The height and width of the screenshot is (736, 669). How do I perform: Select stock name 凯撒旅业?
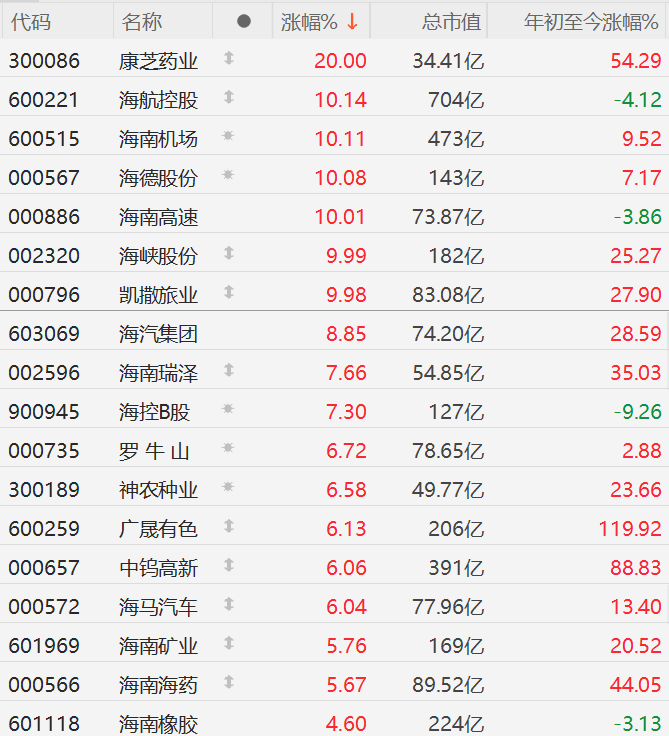point(159,295)
